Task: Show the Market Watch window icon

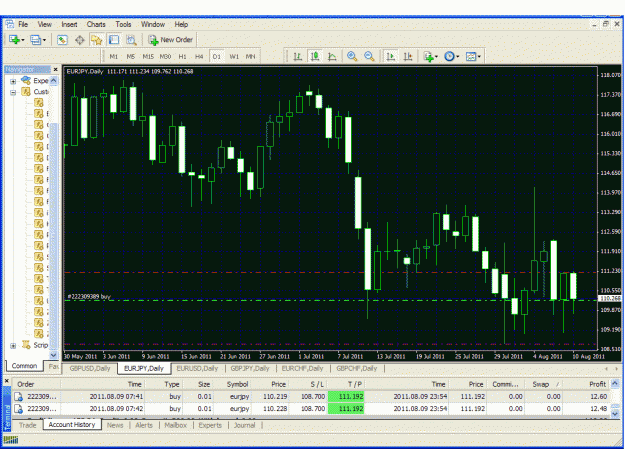Action: (62, 40)
